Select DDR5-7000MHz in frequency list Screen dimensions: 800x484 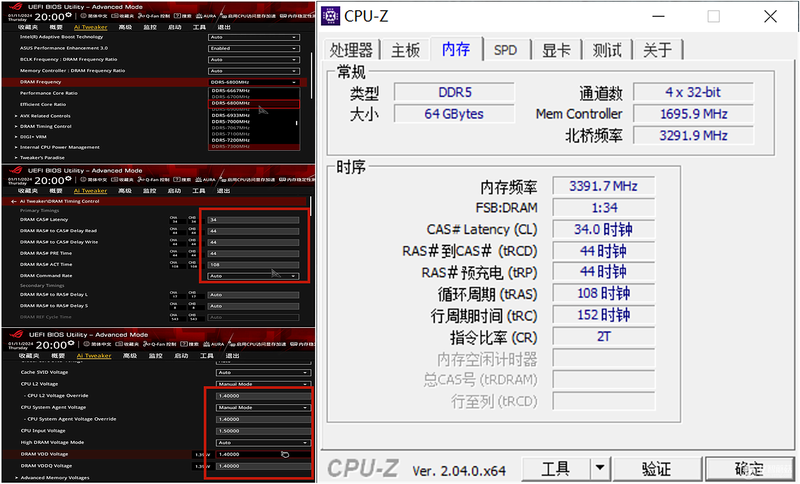[x=231, y=121]
